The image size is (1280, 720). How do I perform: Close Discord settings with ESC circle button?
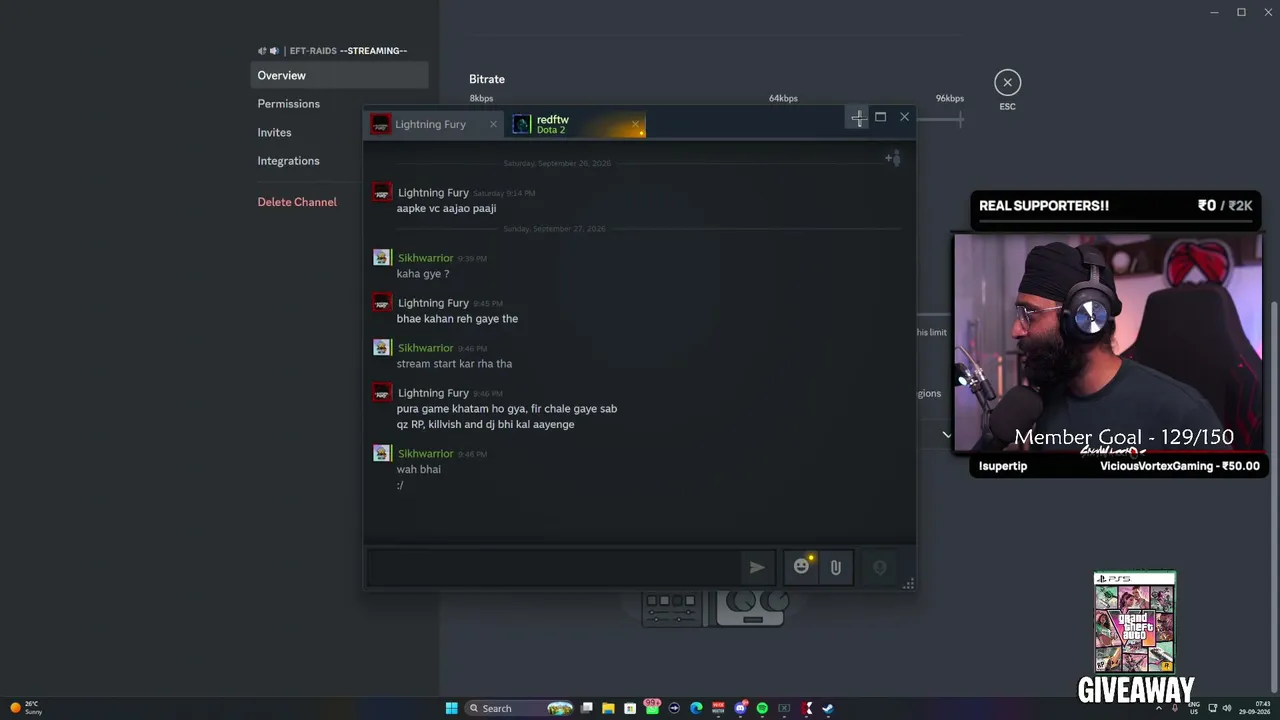click(1007, 82)
